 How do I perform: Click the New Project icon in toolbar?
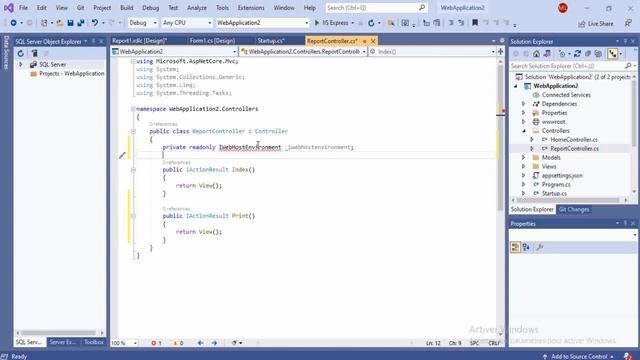(x=44, y=23)
